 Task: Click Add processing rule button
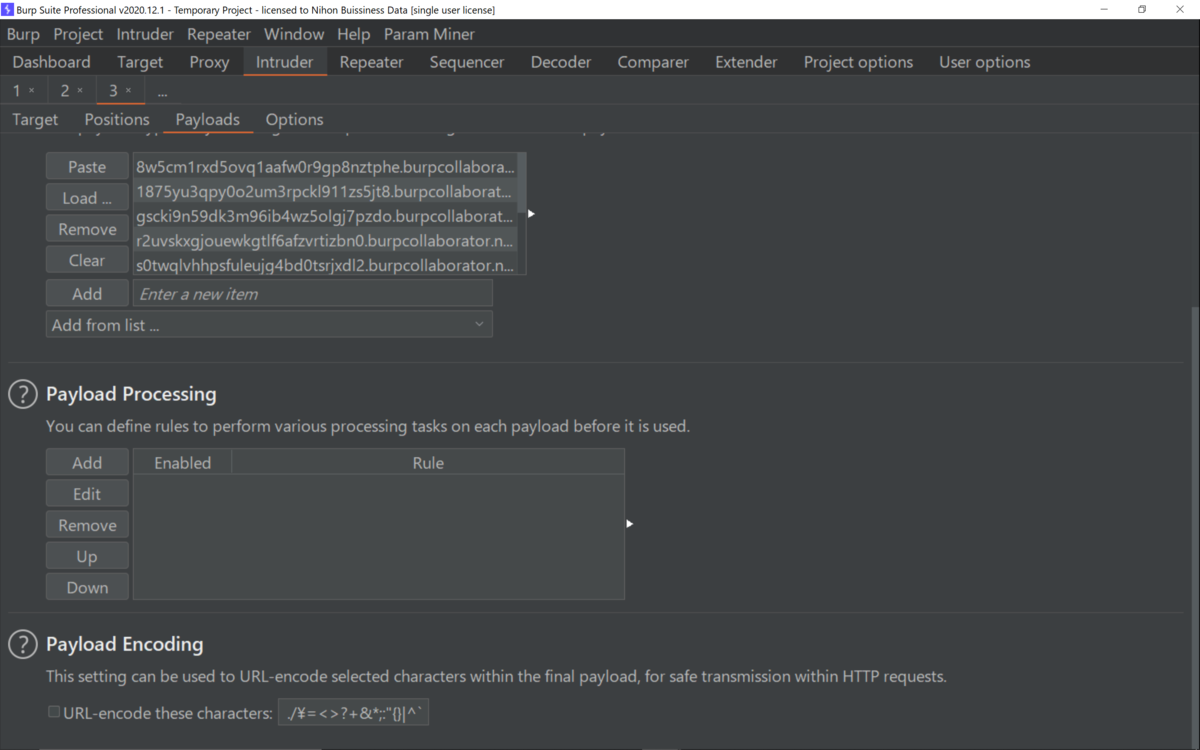(87, 463)
